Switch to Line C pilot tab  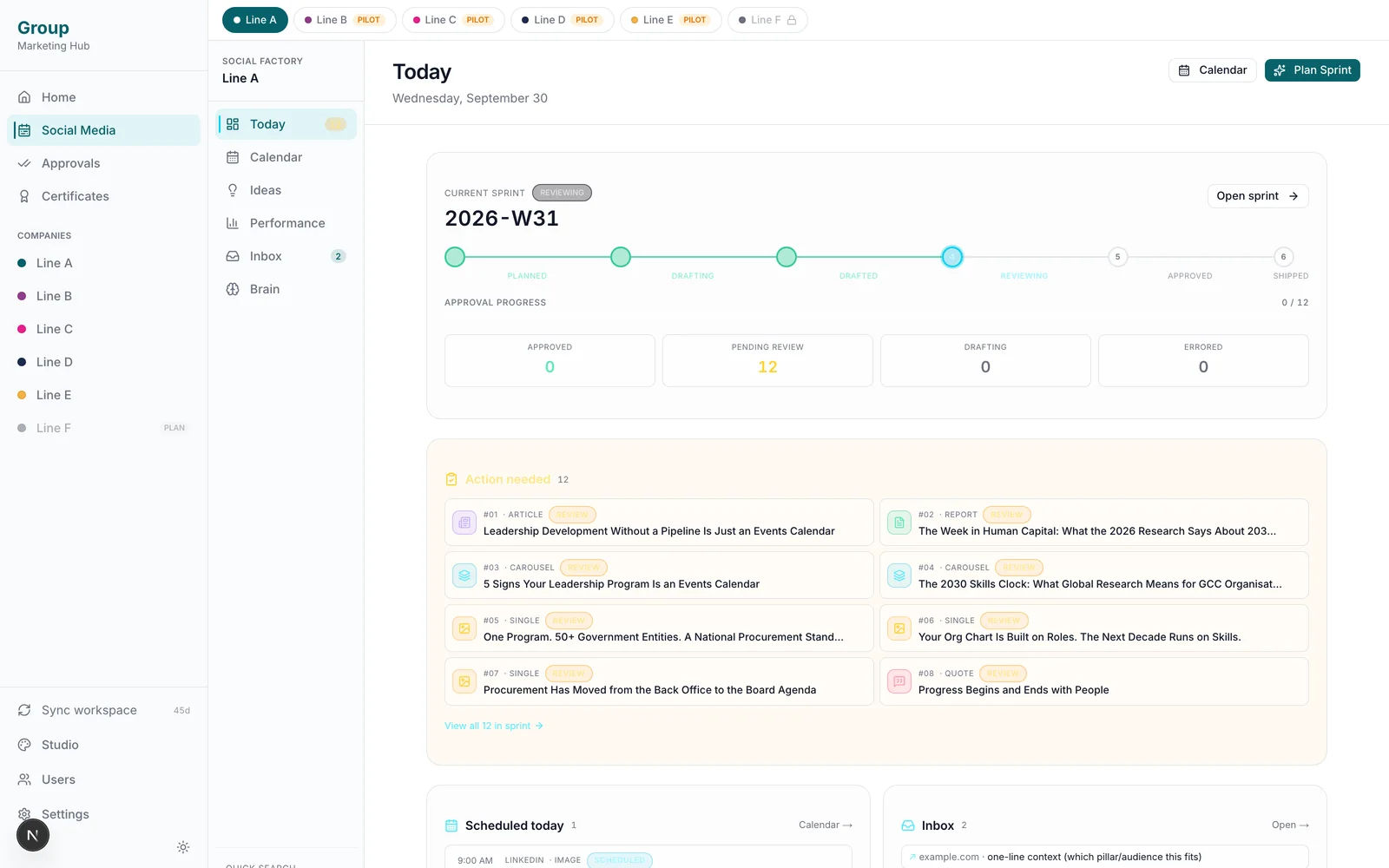pyautogui.click(x=453, y=20)
